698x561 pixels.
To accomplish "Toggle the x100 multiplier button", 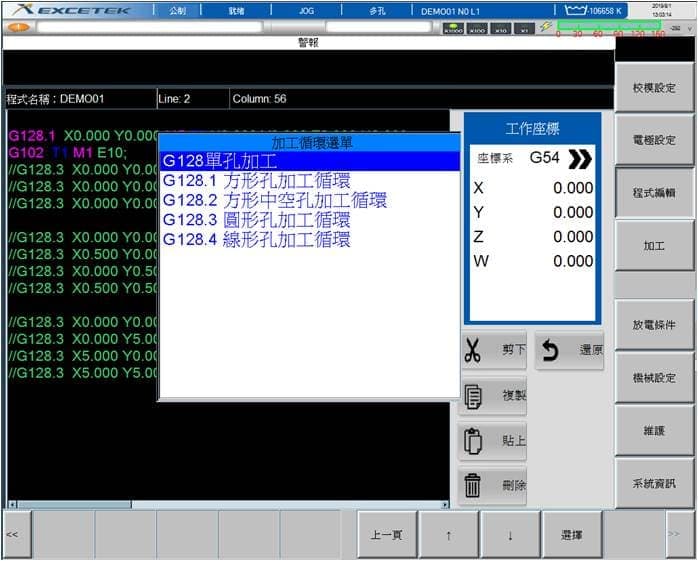I will (x=477, y=29).
